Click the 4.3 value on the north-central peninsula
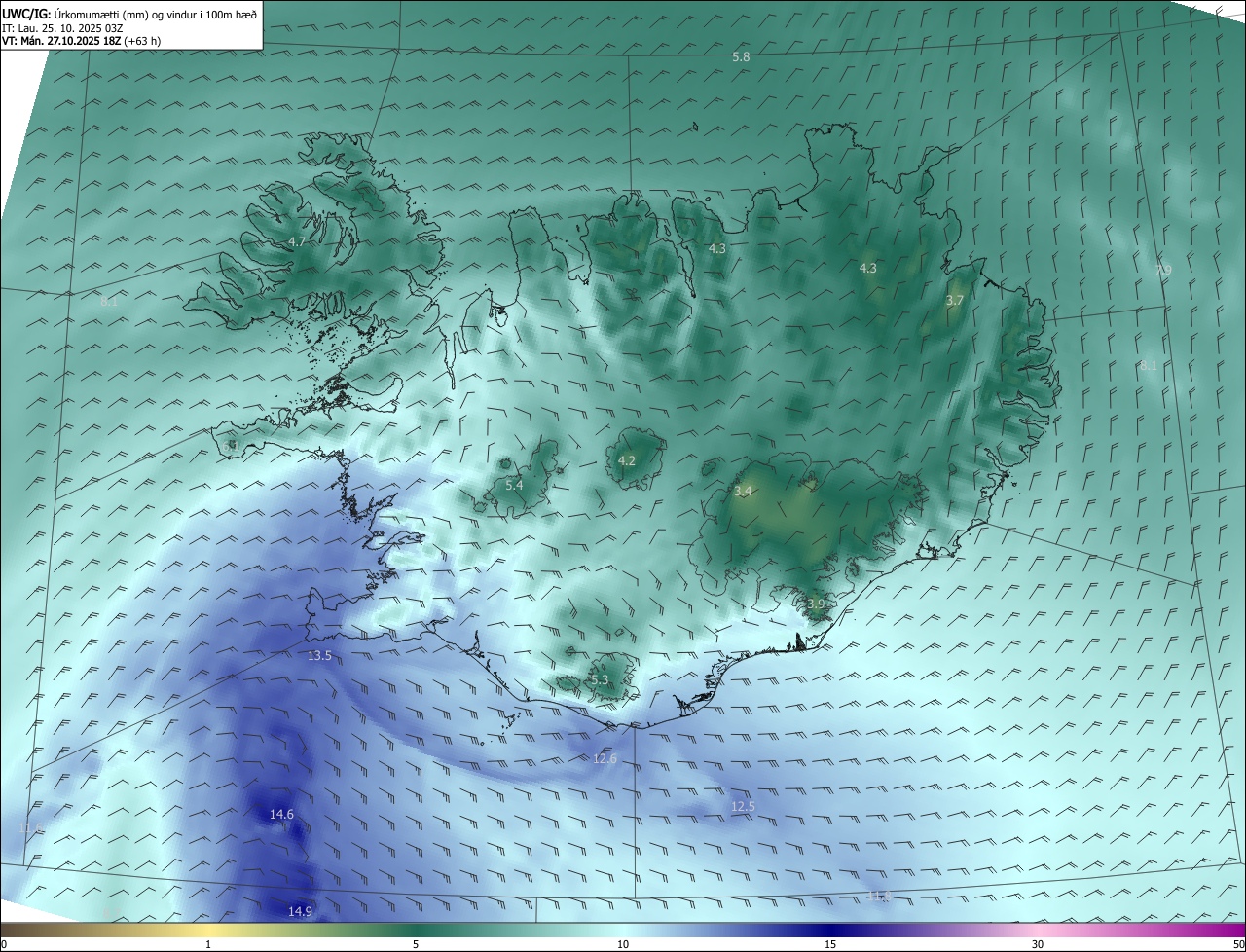The height and width of the screenshot is (952, 1246). [716, 249]
